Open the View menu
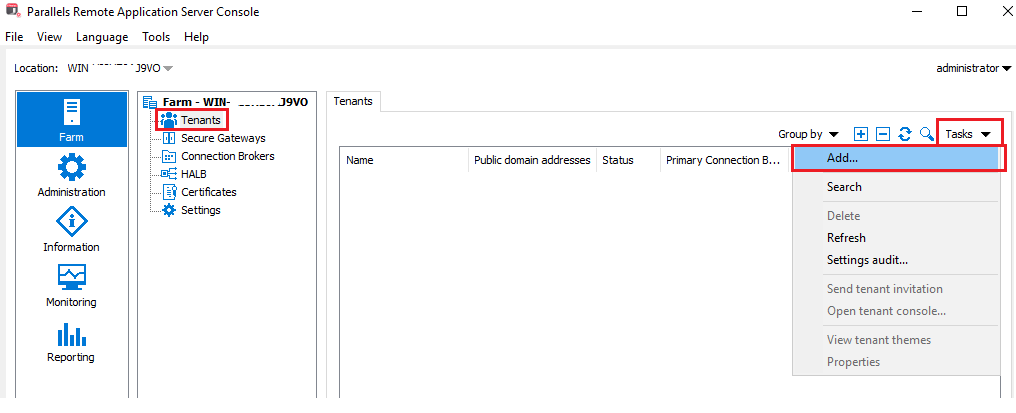The height and width of the screenshot is (413, 1016). pyautogui.click(x=49, y=37)
